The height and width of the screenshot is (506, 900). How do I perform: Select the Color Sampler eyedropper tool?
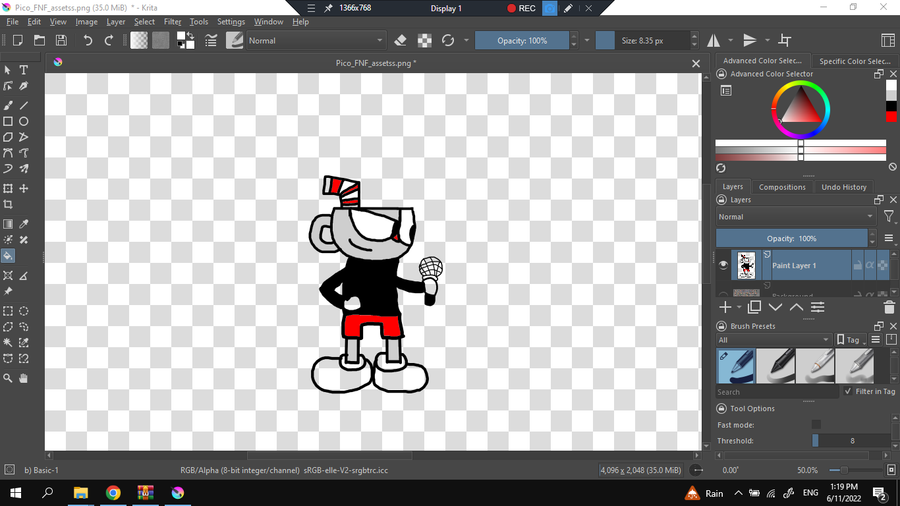pyautogui.click(x=24, y=224)
